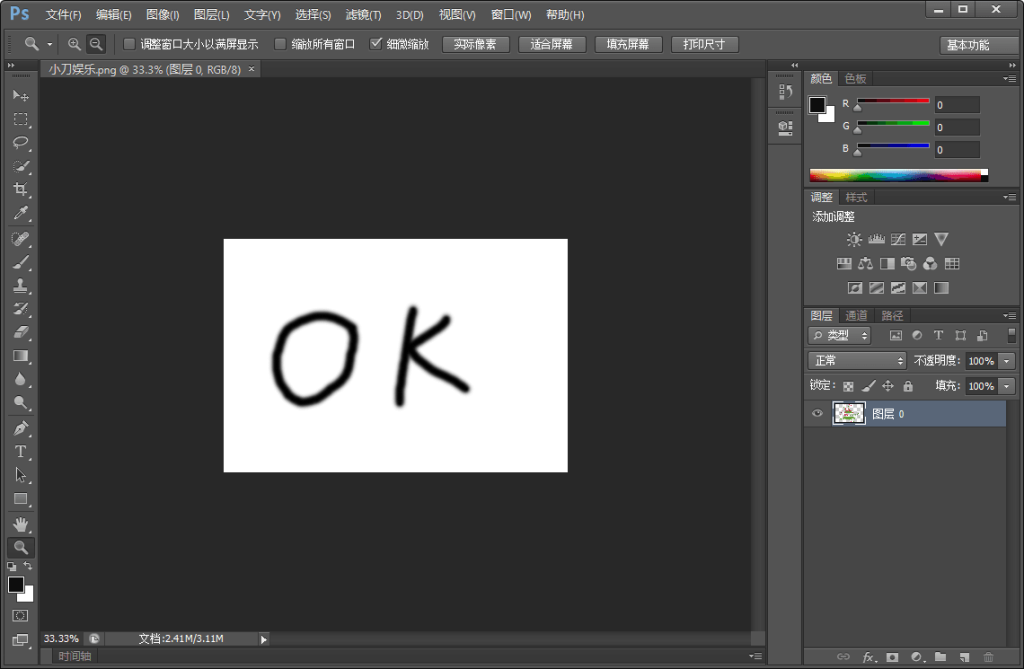Uncheck the 细微缩放 checkbox
1024x669 pixels.
click(376, 44)
